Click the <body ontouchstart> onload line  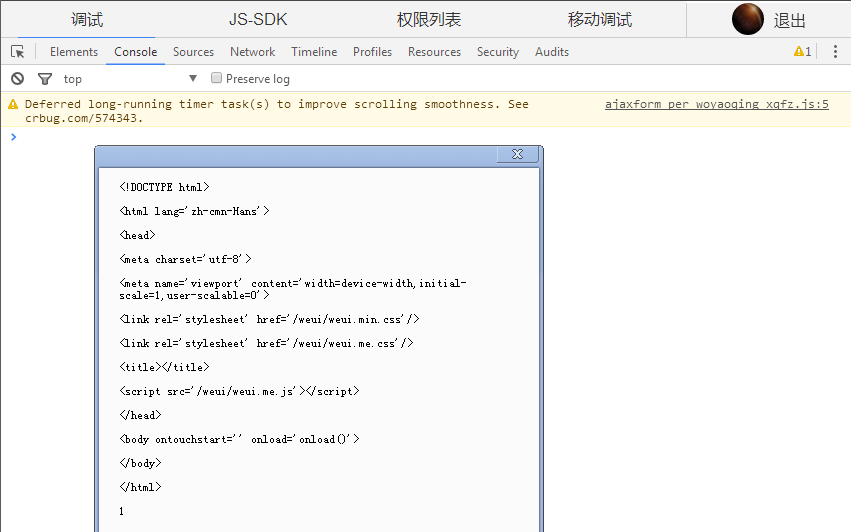pos(239,439)
